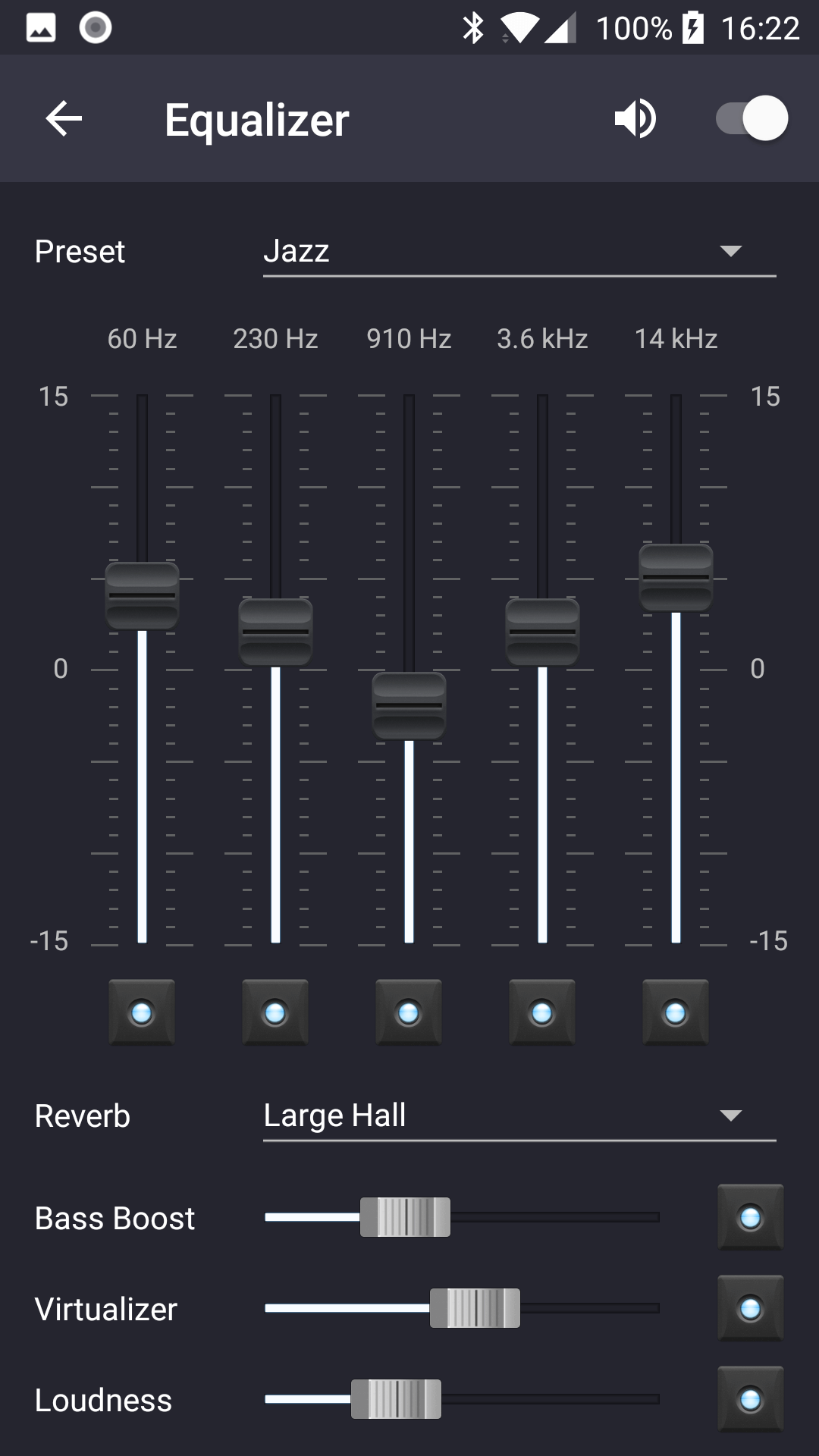This screenshot has height=1456, width=819.
Task: Click the Bass Boost slider handle
Action: (x=405, y=1217)
